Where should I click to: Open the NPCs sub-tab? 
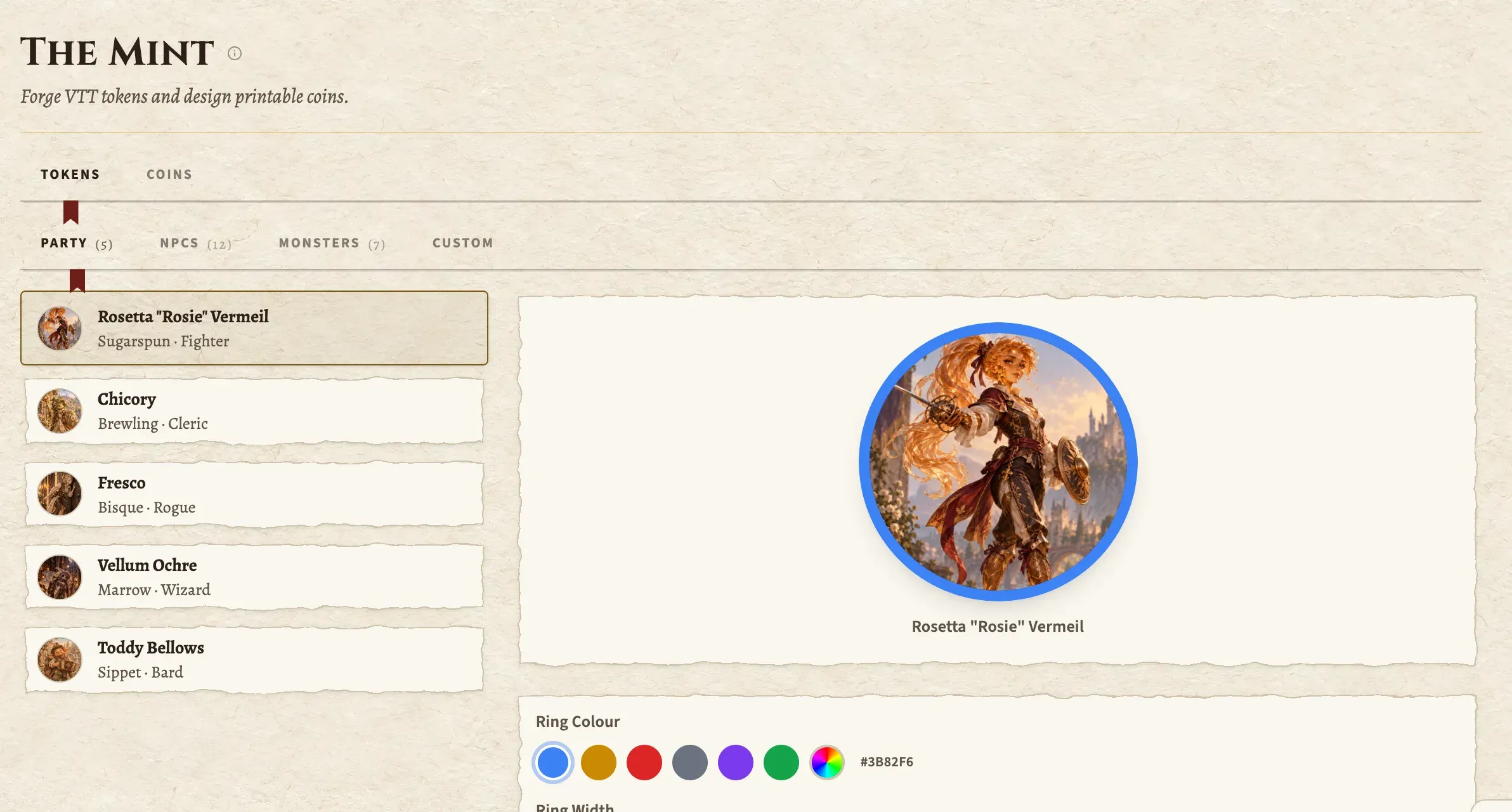point(195,244)
